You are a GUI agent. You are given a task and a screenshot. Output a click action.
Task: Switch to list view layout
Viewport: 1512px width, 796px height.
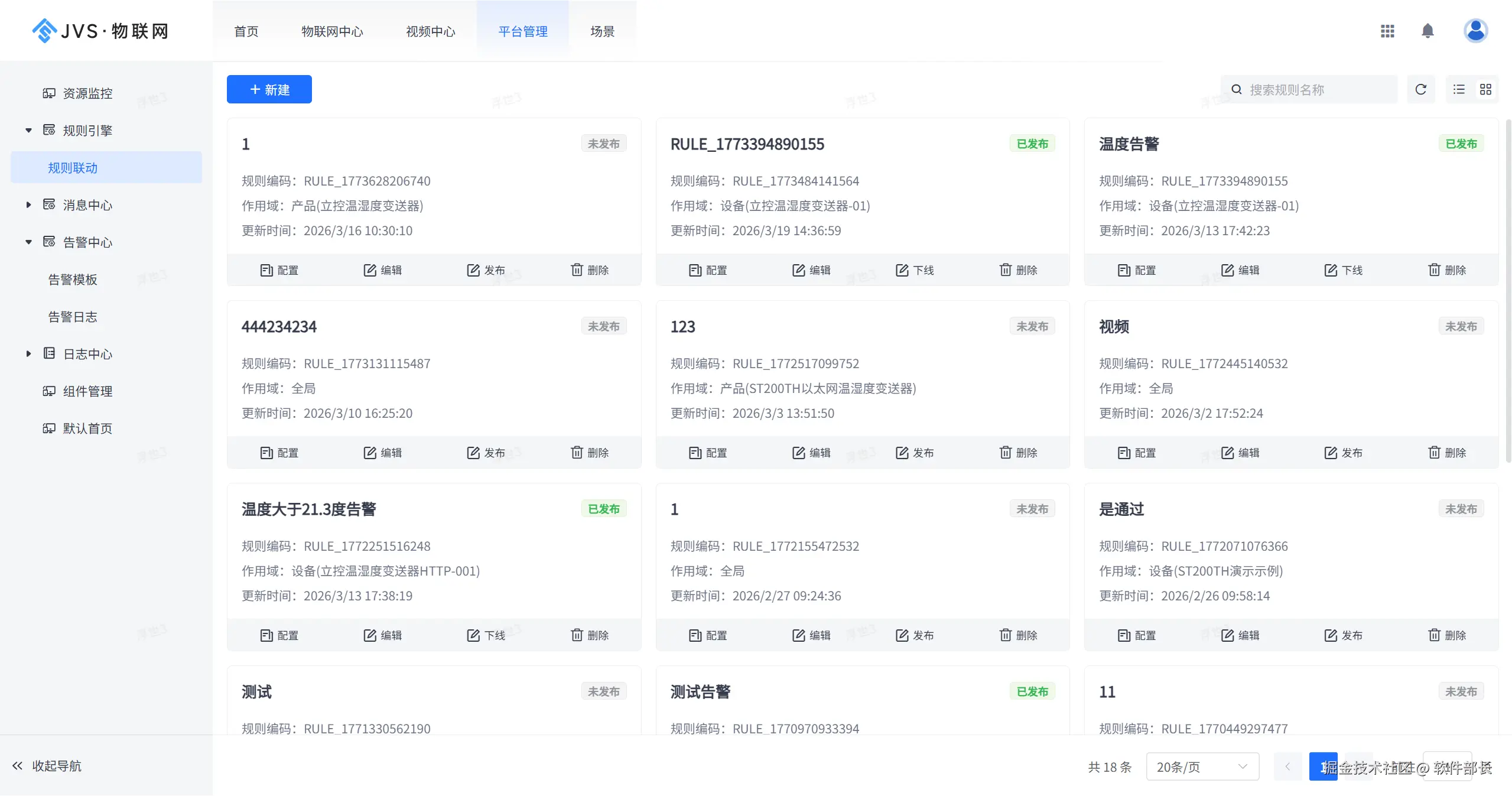[x=1459, y=89]
